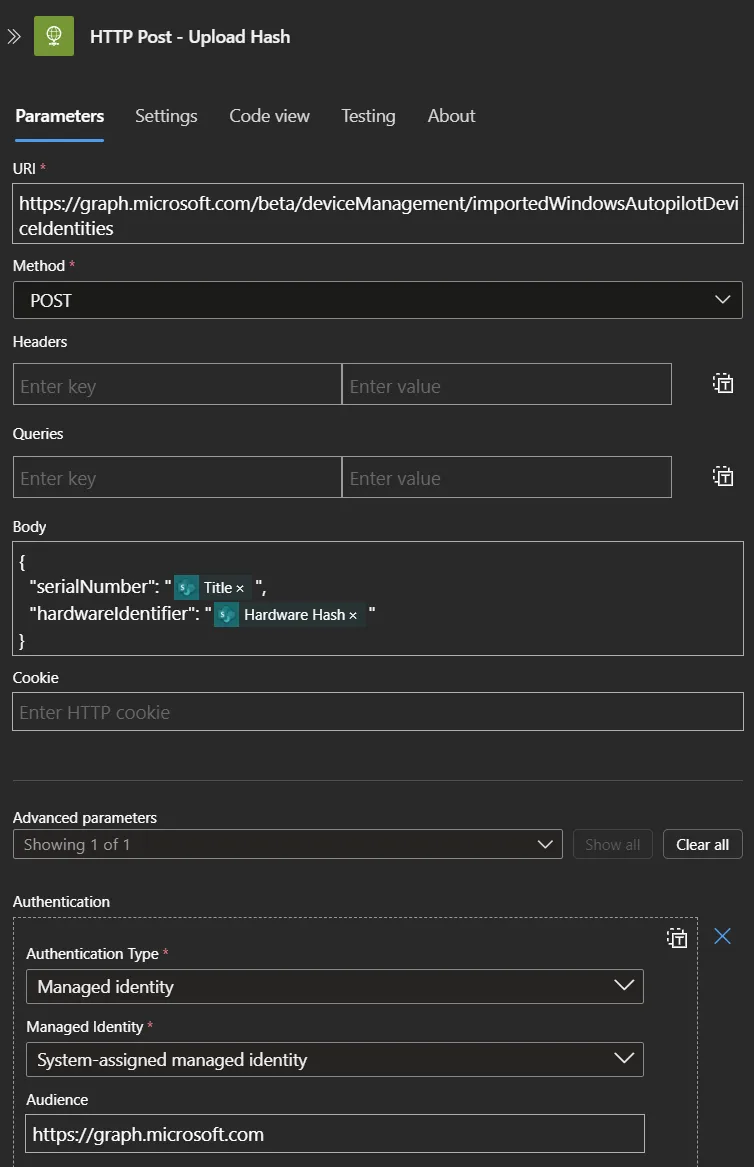Viewport: 754px width, 1167px height.
Task: Click Queries Enter key field
Action: point(177,477)
